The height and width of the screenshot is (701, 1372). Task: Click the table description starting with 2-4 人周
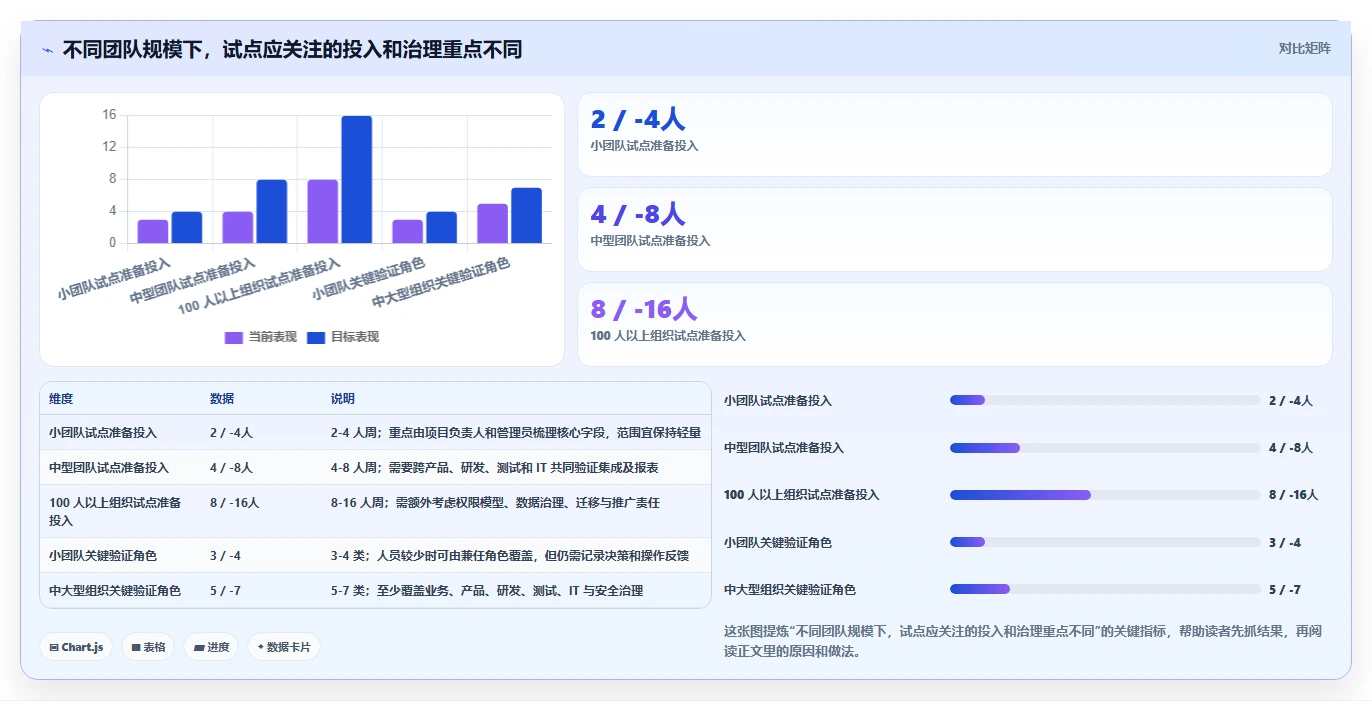pyautogui.click(x=516, y=433)
